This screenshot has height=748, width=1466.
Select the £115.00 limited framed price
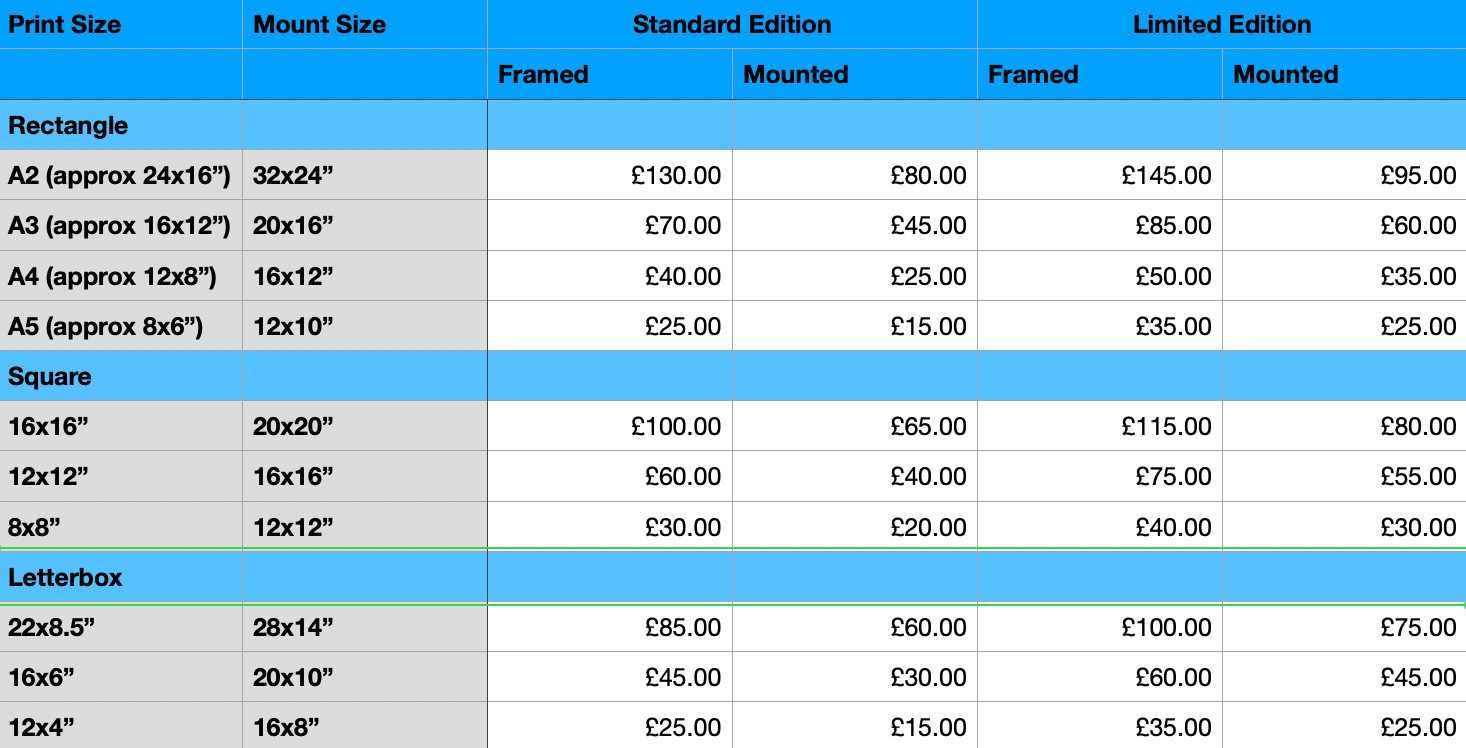pyautogui.click(x=1100, y=427)
